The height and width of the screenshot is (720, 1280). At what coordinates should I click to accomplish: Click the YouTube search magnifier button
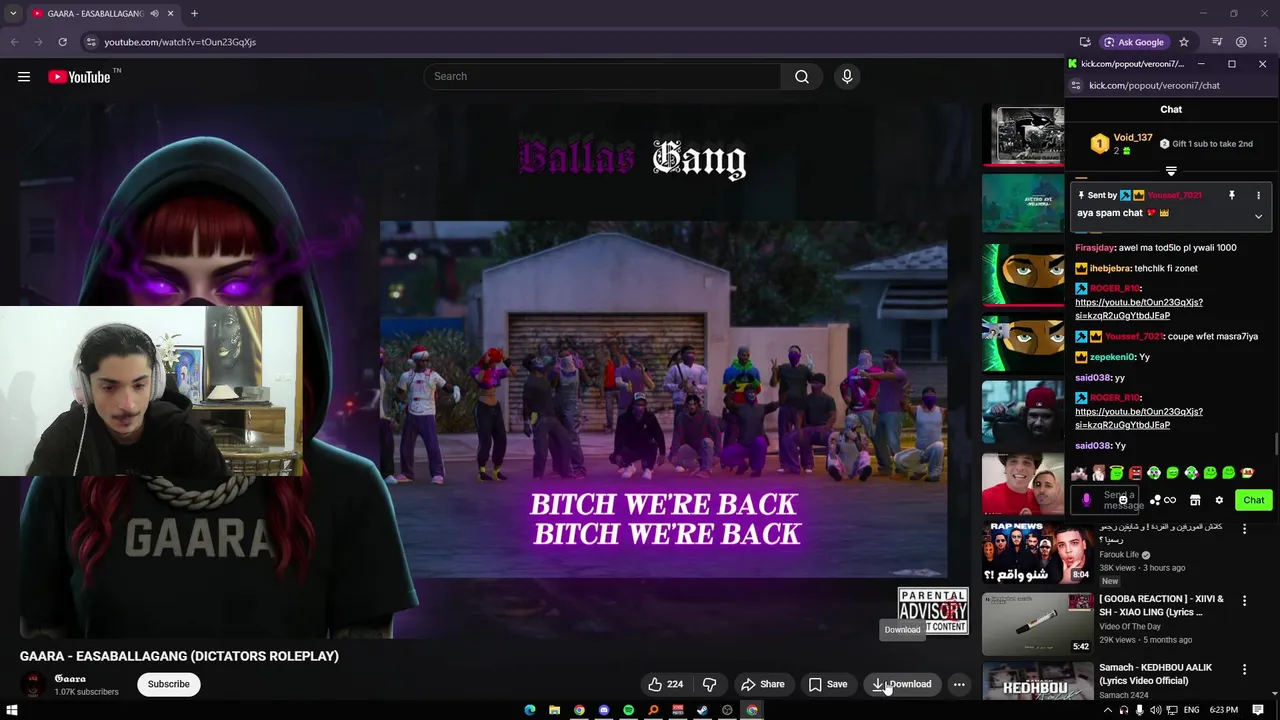[x=801, y=77]
